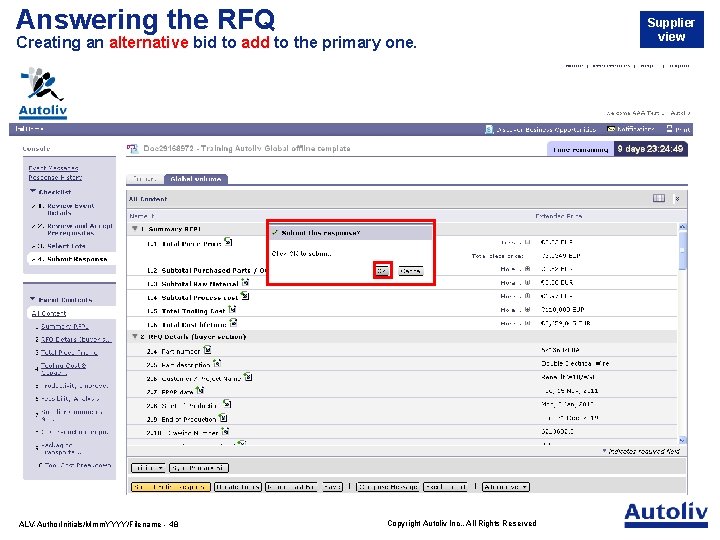Viewport: 720px width, 540px height.
Task: Open Notifications envelope icon
Action: coord(611,129)
